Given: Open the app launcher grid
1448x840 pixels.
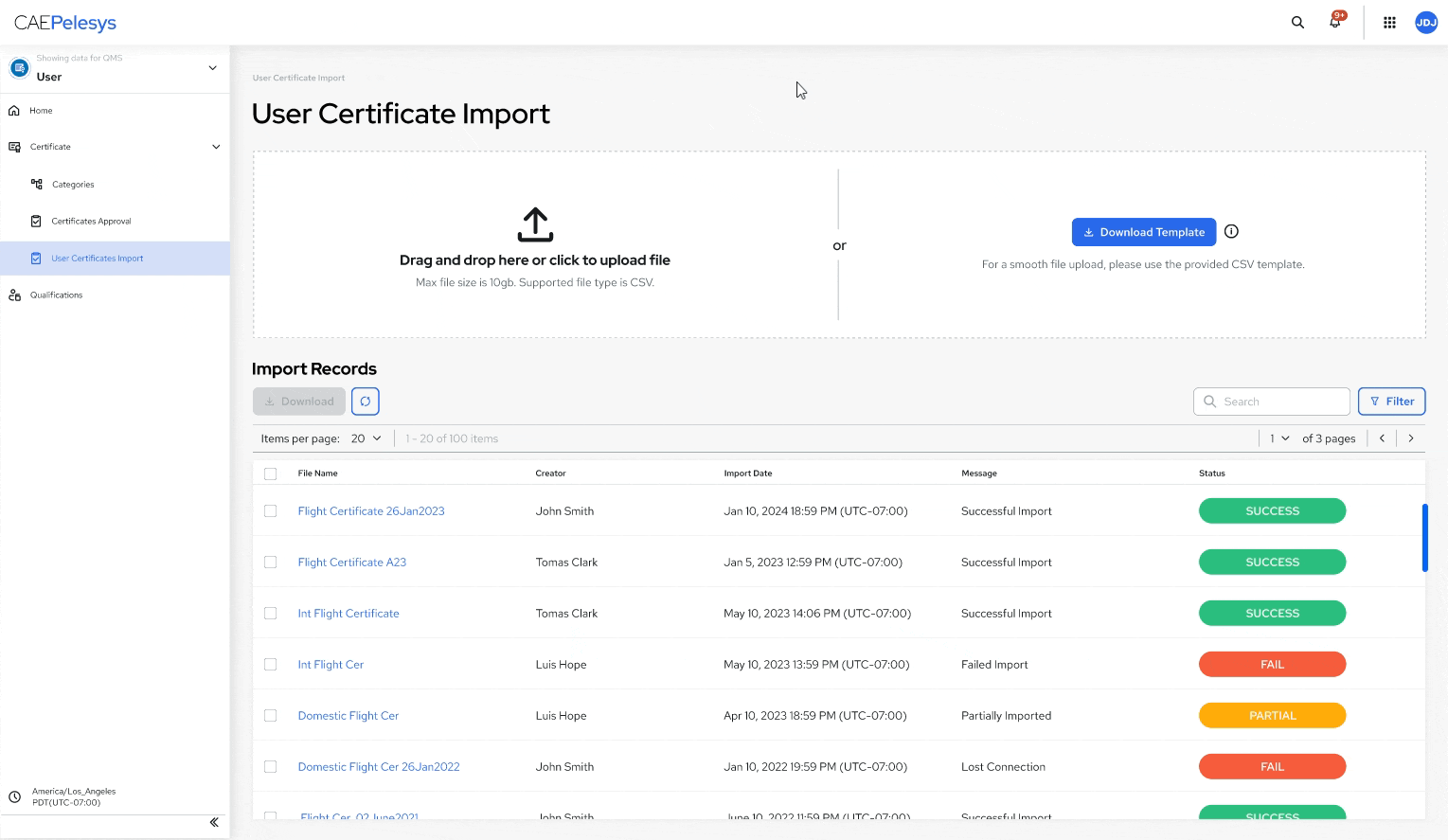Looking at the screenshot, I should point(1389,22).
